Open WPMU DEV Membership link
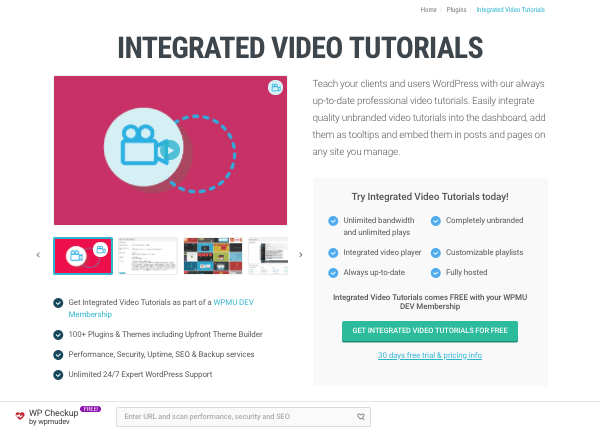Image resolution: width=600 pixels, height=432 pixels. tap(161, 308)
